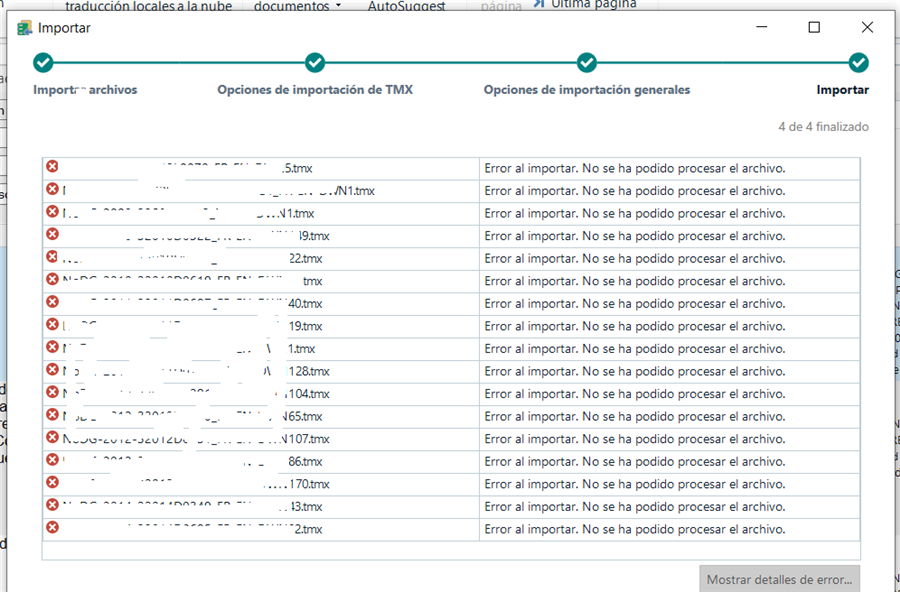This screenshot has width=900, height=592.
Task: Click the red error icon for file ending 5.tmx
Action: [x=52, y=167]
